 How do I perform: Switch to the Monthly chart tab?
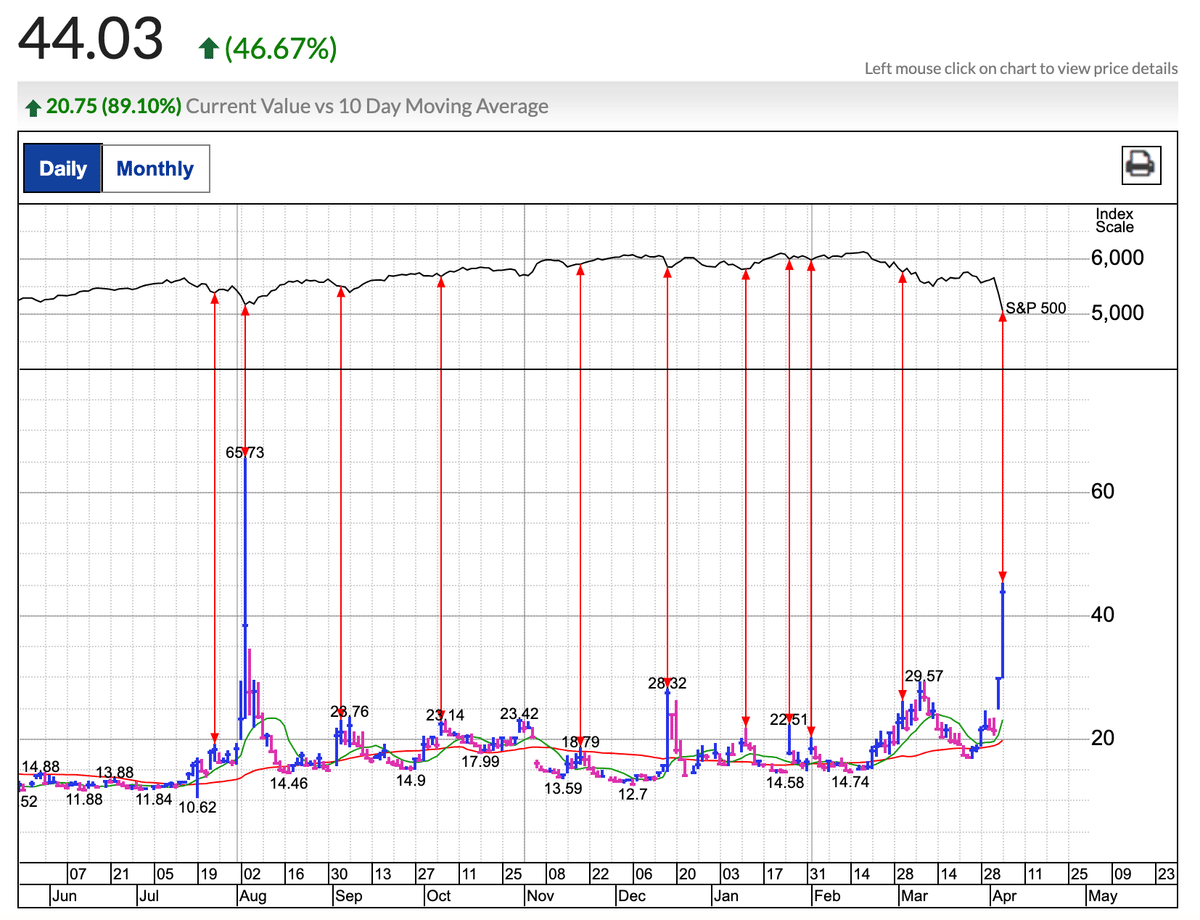155,168
